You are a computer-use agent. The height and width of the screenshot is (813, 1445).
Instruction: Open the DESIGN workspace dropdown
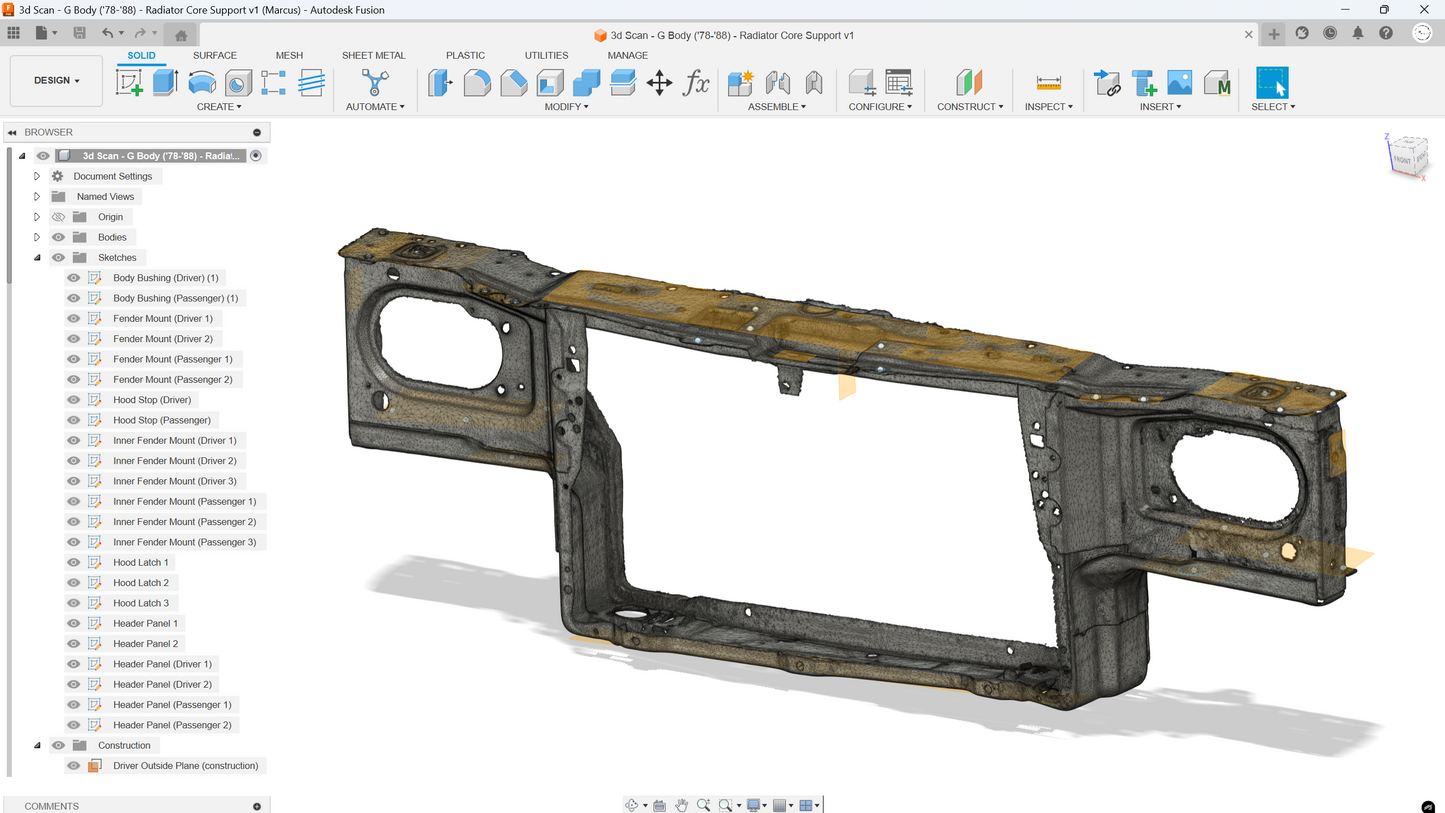[56, 80]
